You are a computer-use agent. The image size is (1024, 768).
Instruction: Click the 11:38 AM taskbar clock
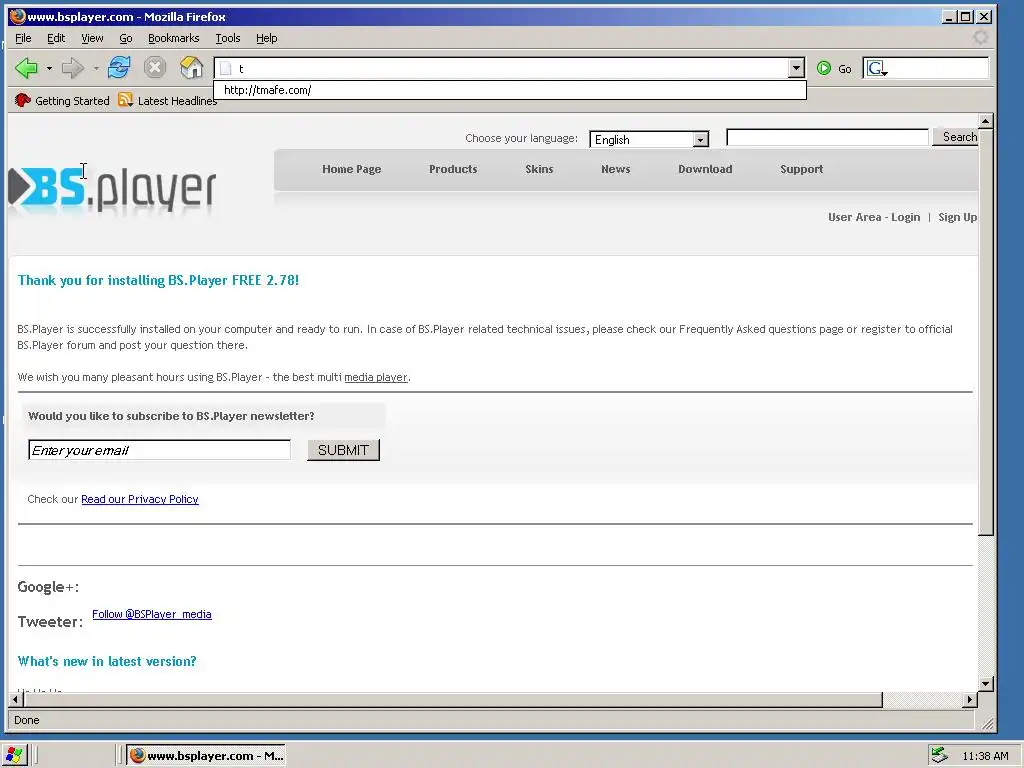(x=985, y=756)
